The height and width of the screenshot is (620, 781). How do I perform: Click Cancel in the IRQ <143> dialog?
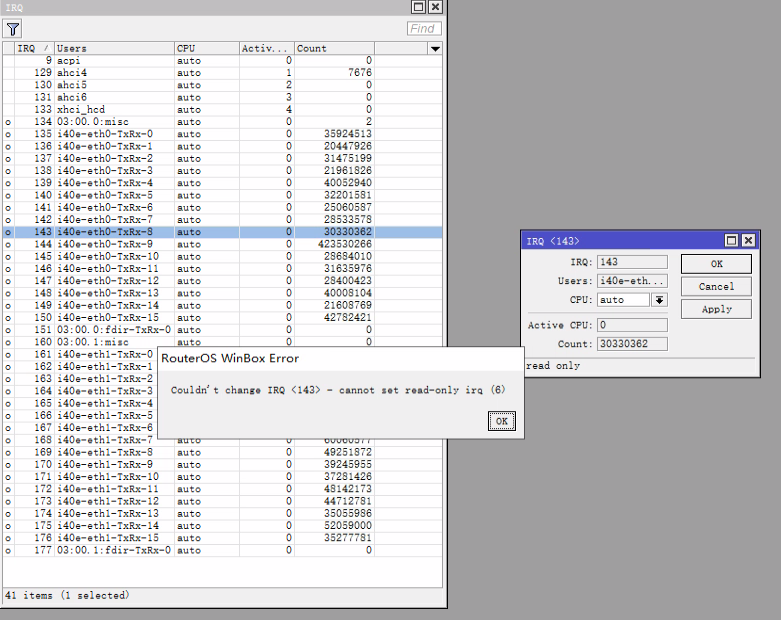(x=716, y=286)
